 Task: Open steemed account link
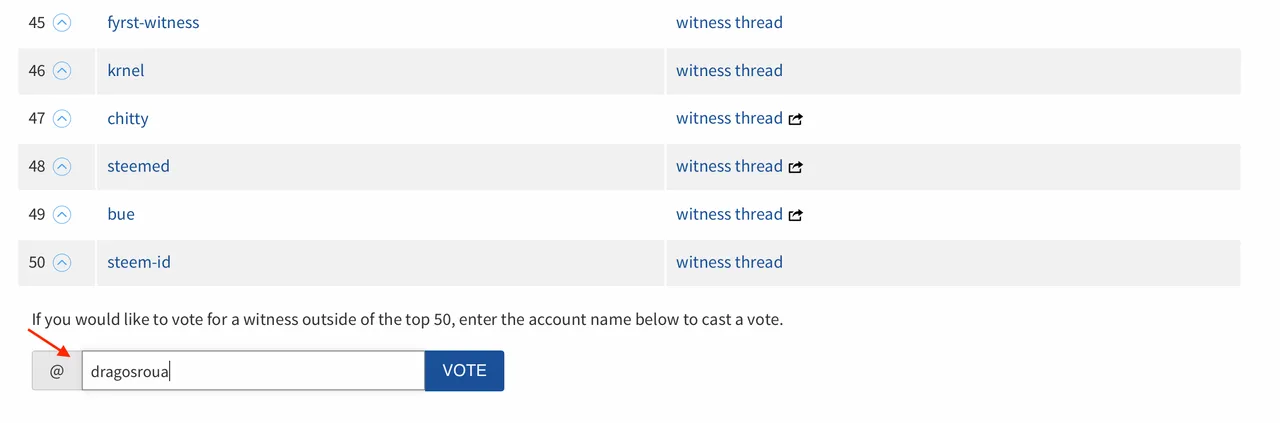pyautogui.click(x=138, y=166)
